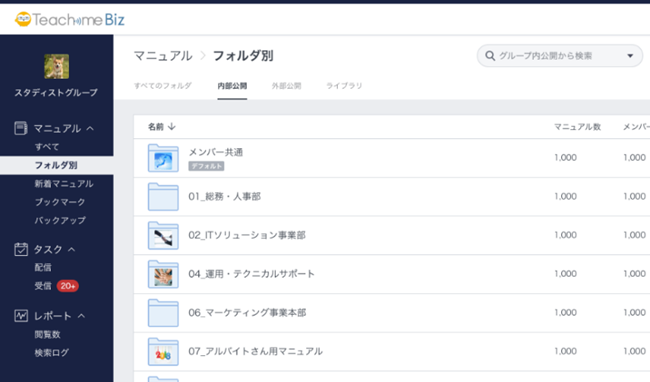Click メンバー共通 folder icon

point(163,158)
